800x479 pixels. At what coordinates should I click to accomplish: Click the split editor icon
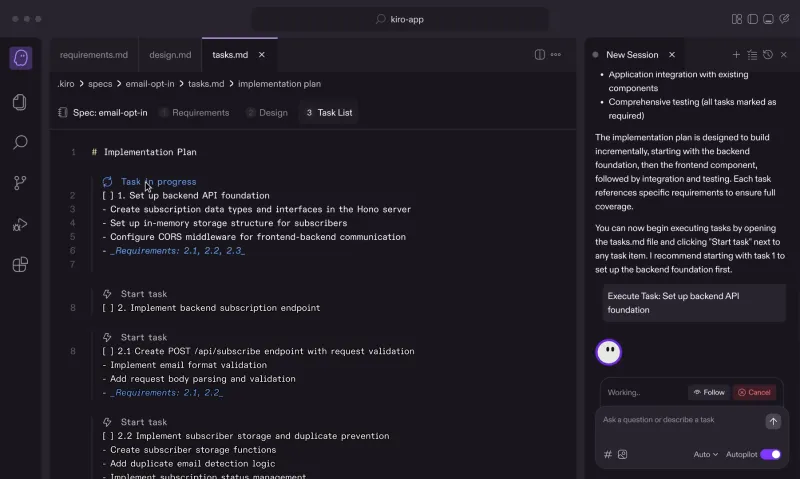[x=540, y=55]
